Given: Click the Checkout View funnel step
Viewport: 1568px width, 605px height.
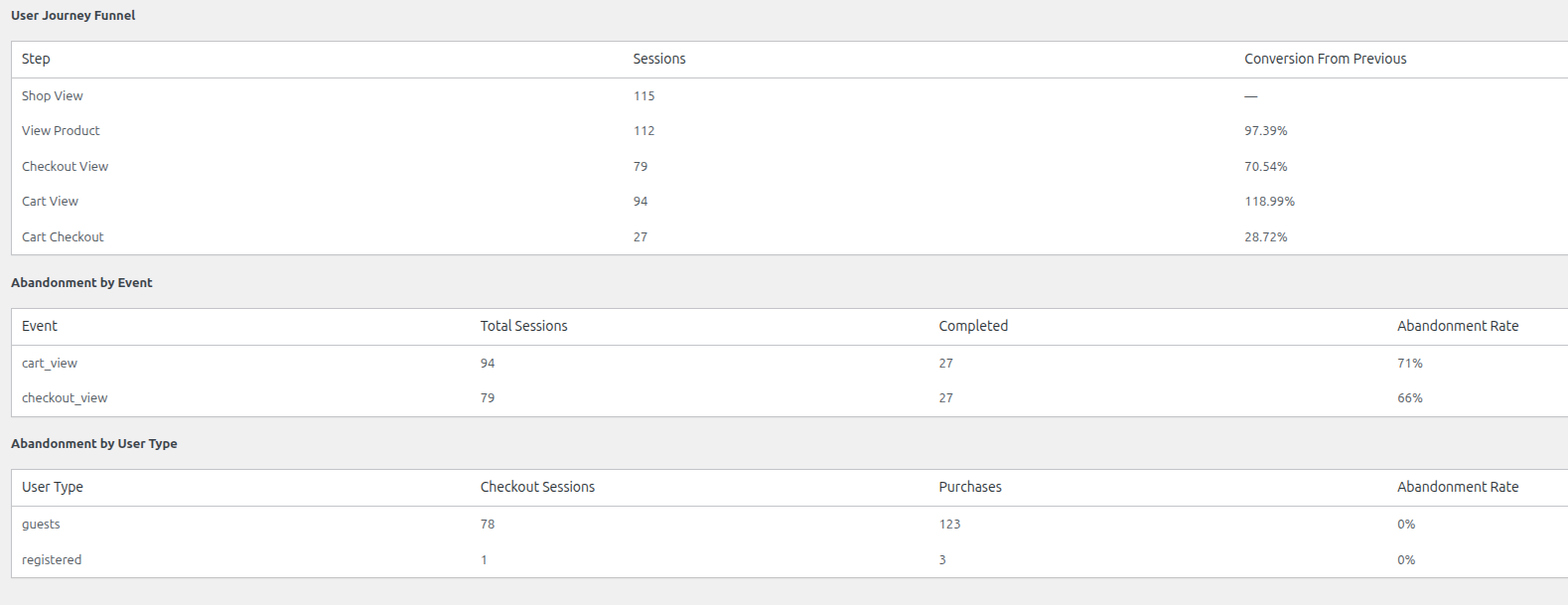Looking at the screenshot, I should pos(65,167).
